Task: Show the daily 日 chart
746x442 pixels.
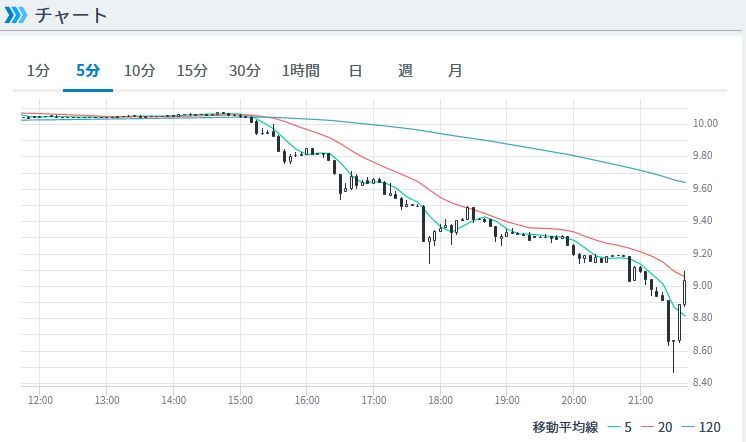Action: pyautogui.click(x=355, y=71)
